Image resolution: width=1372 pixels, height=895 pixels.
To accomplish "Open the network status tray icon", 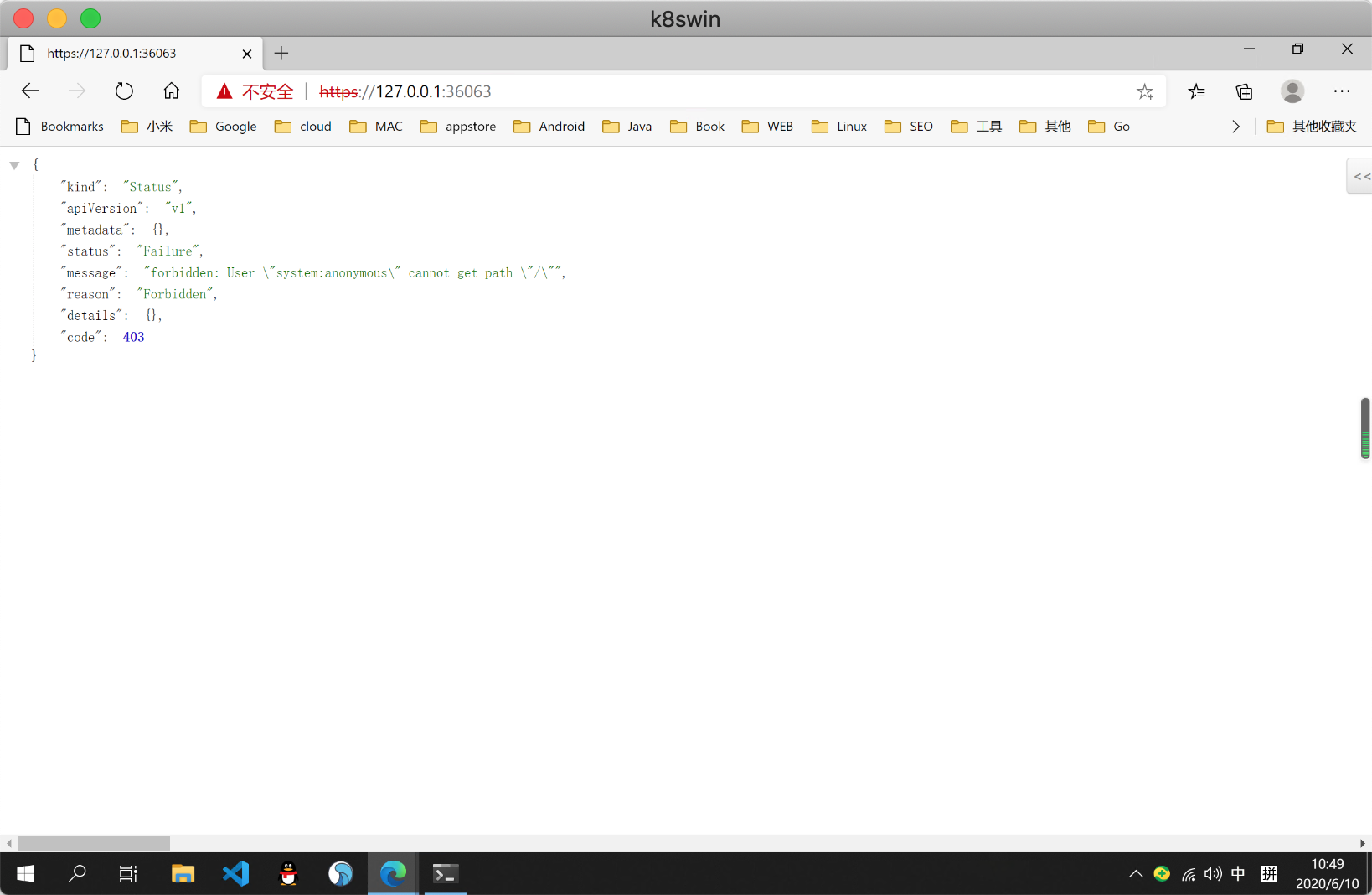I will click(x=1189, y=874).
